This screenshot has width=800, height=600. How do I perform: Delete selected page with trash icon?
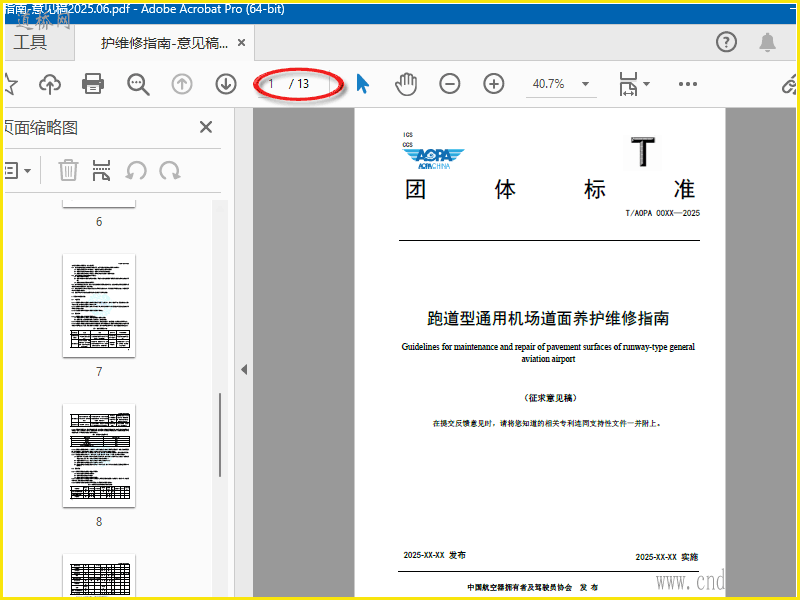pyautogui.click(x=68, y=170)
